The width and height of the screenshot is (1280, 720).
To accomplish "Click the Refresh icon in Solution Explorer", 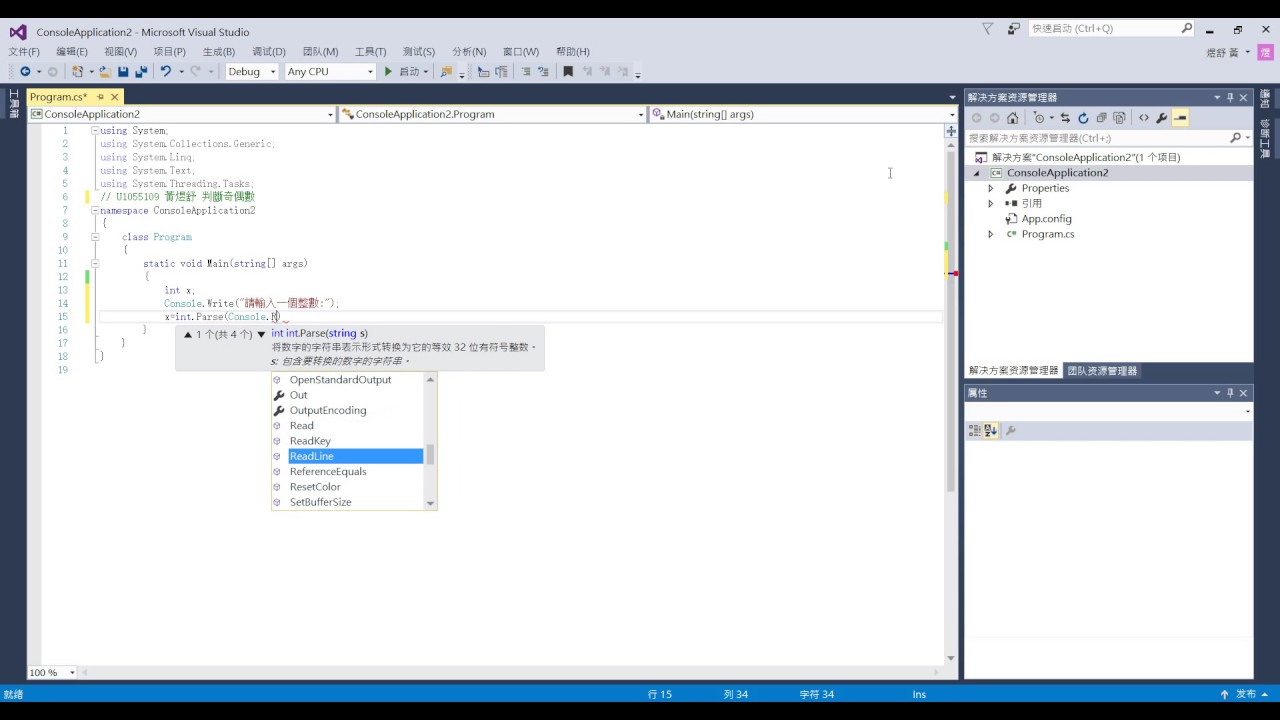I will [1083, 118].
